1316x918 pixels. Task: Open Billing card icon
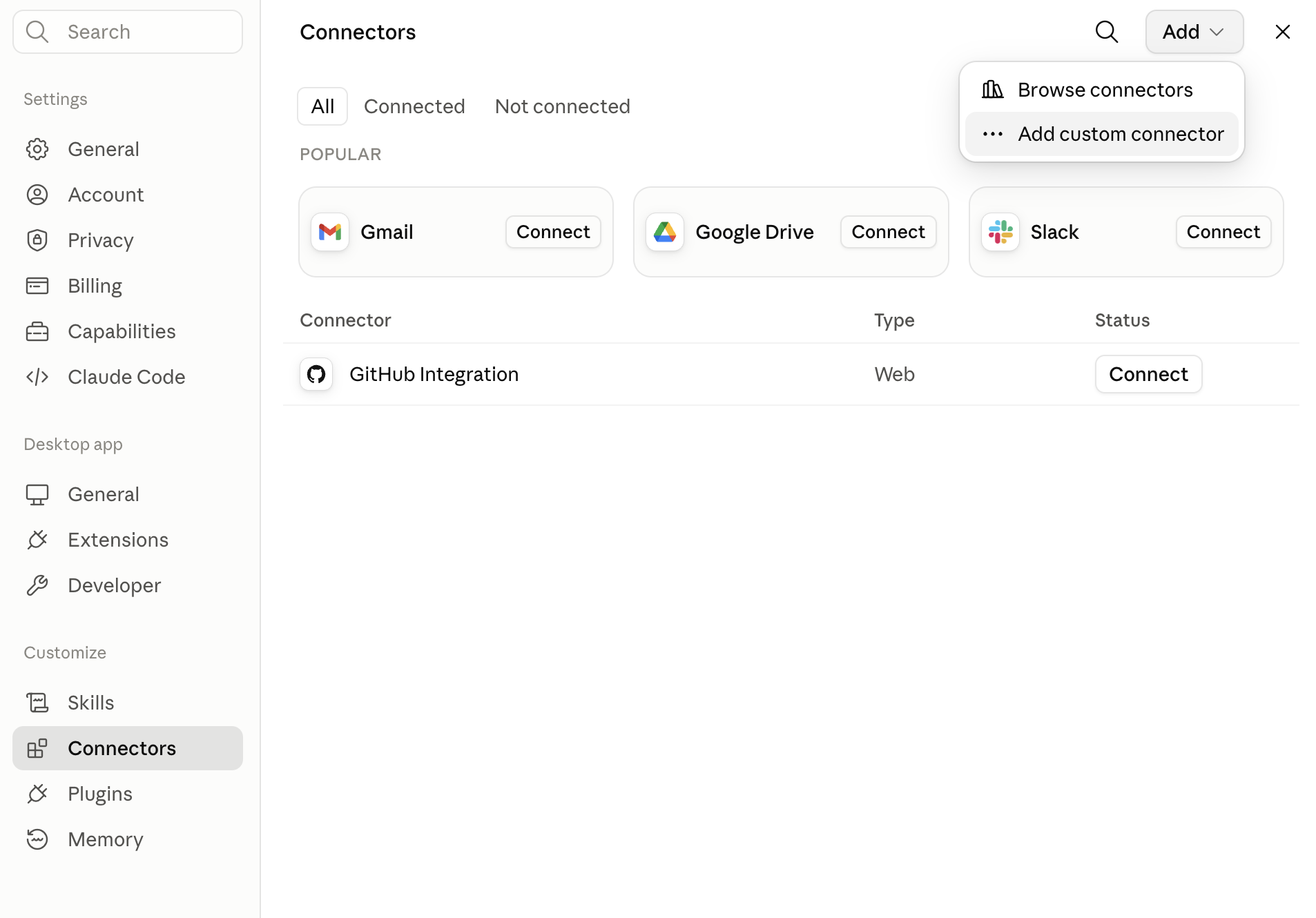click(x=37, y=286)
